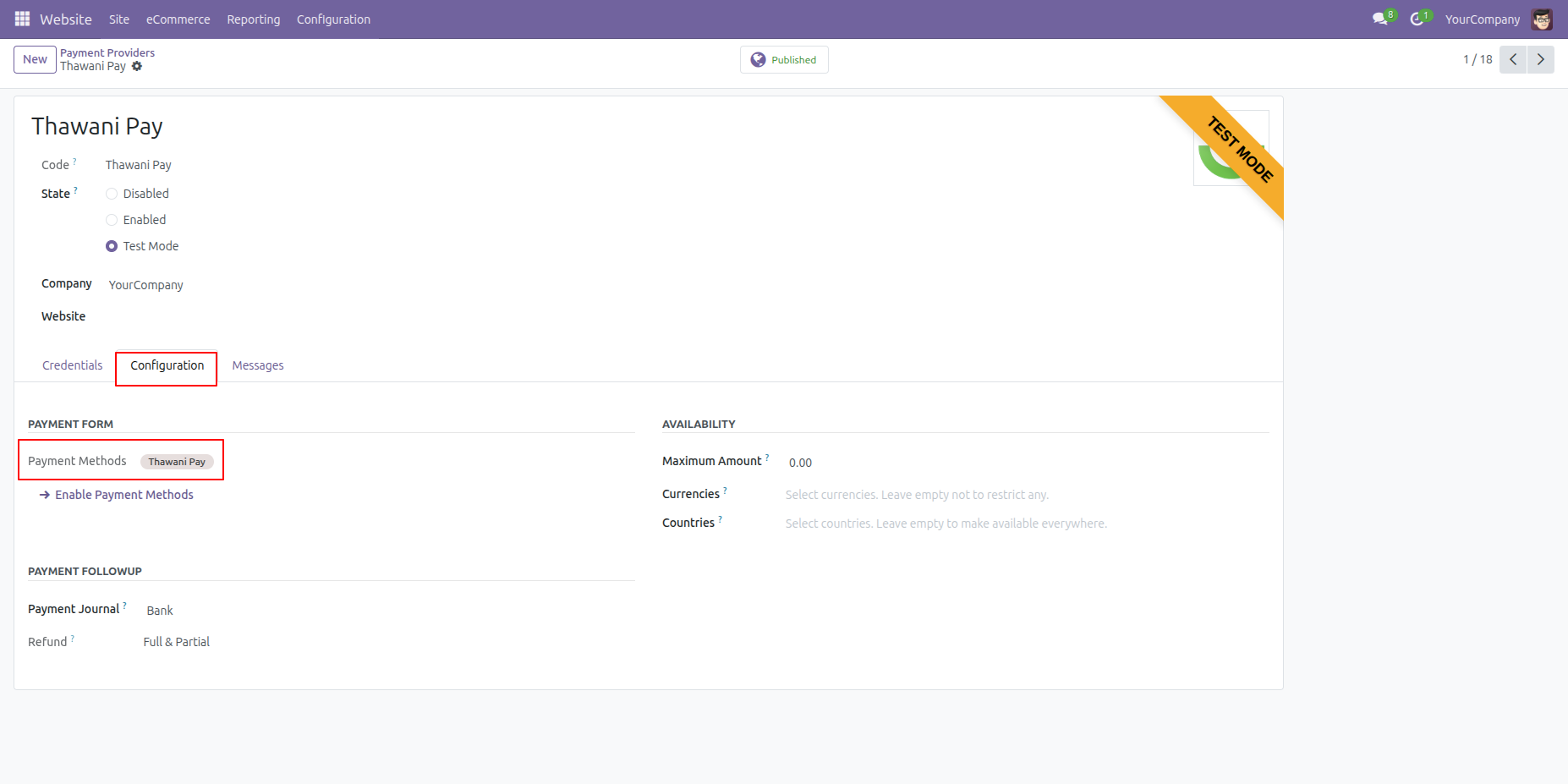Select the Disabled state radio button
This screenshot has height=784, width=1568.
click(x=112, y=194)
